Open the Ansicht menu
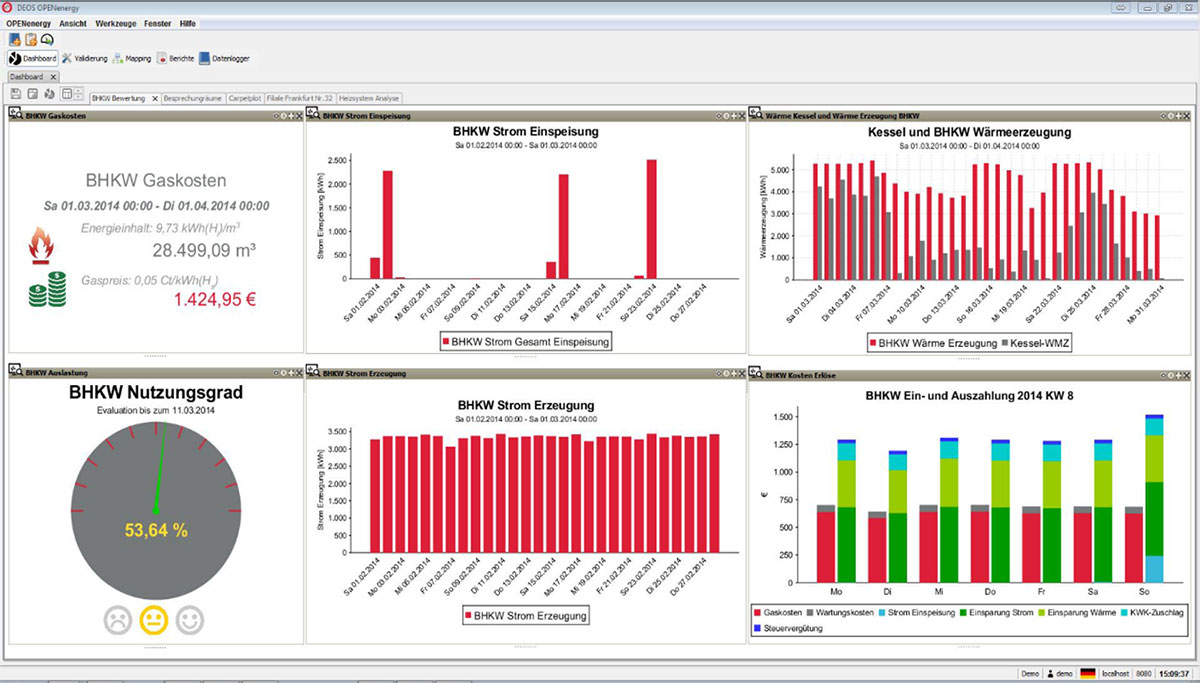The width and height of the screenshot is (1200, 683). pyautogui.click(x=73, y=22)
